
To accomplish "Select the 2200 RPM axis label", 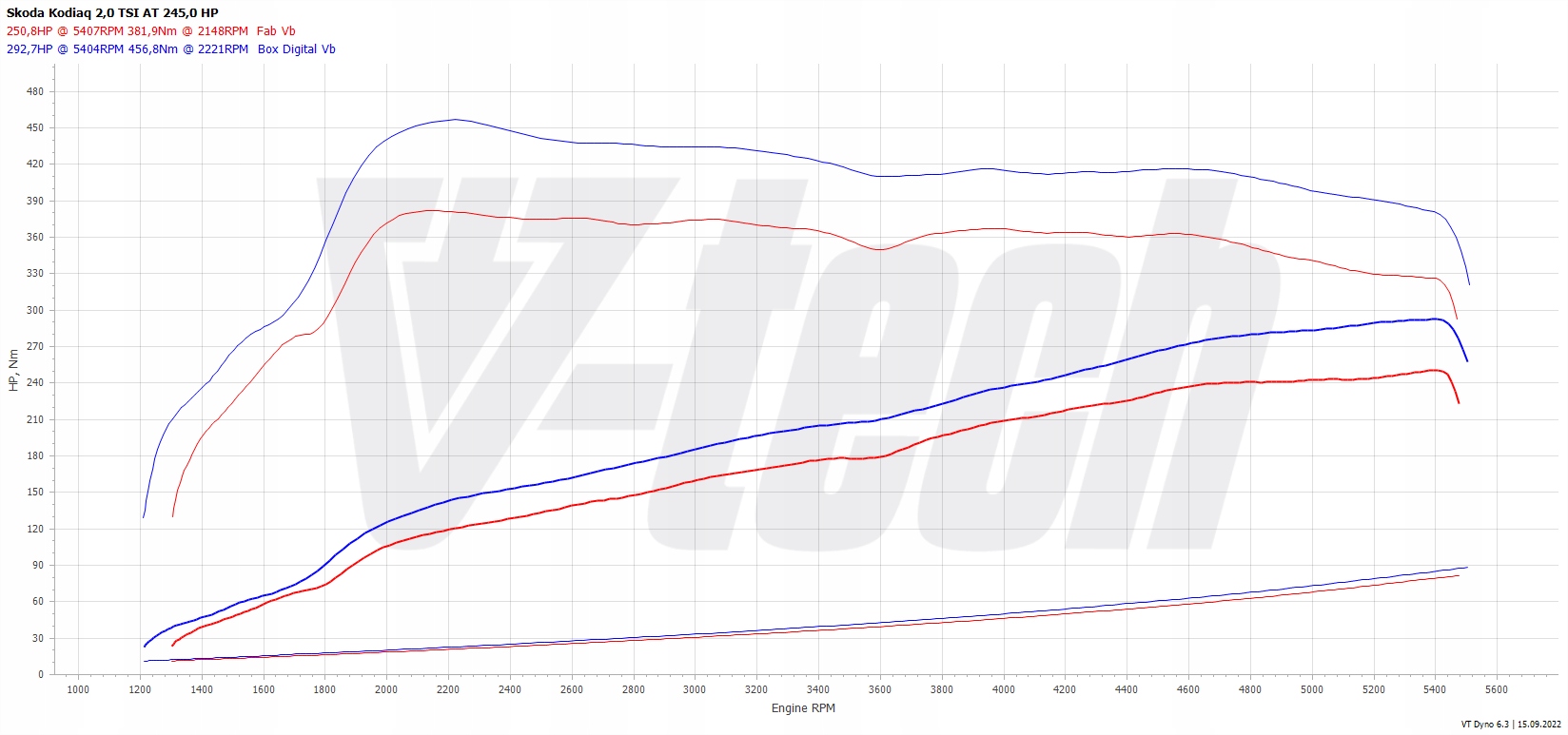I will [448, 689].
